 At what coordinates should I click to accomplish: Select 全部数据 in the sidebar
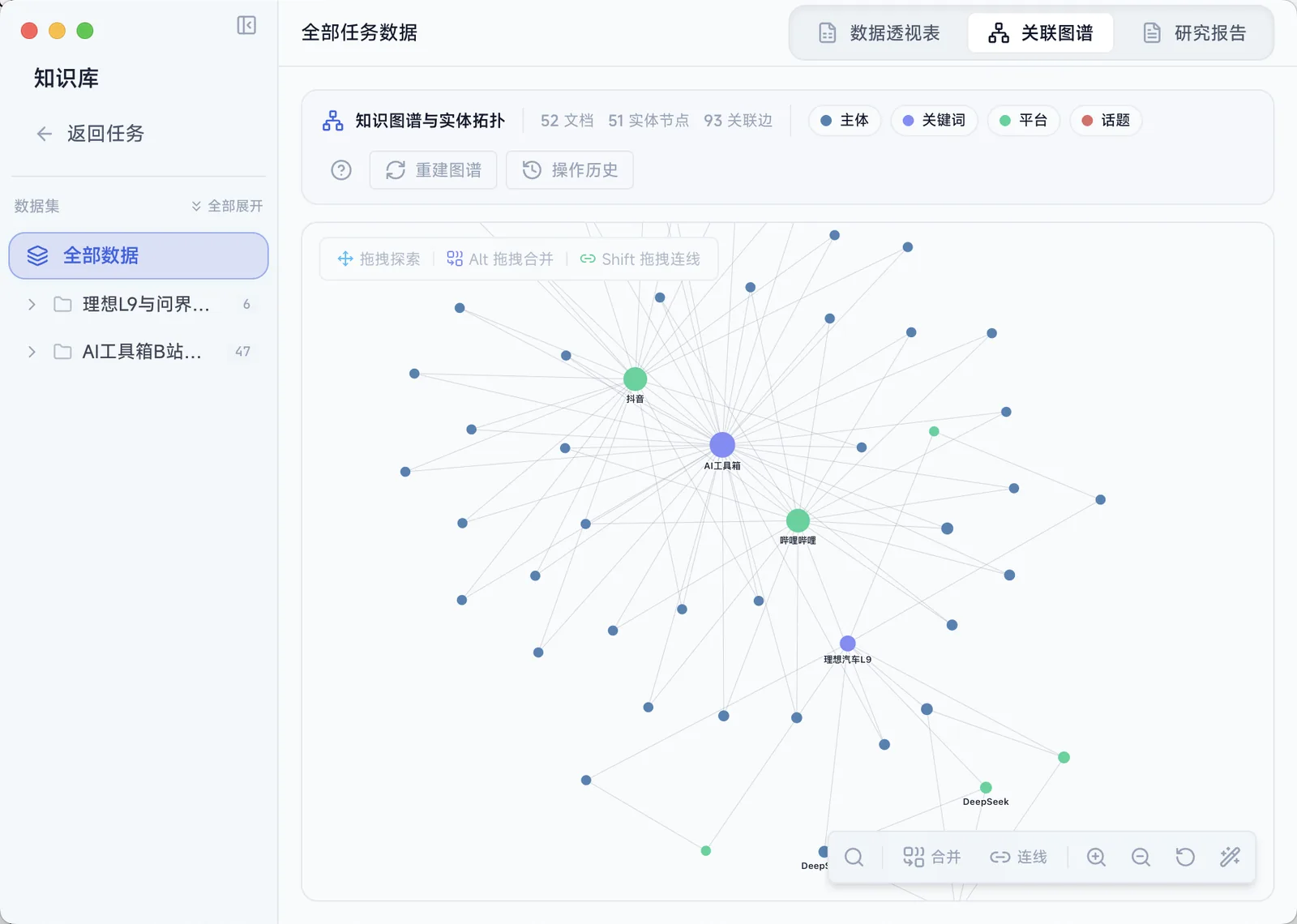click(x=139, y=256)
